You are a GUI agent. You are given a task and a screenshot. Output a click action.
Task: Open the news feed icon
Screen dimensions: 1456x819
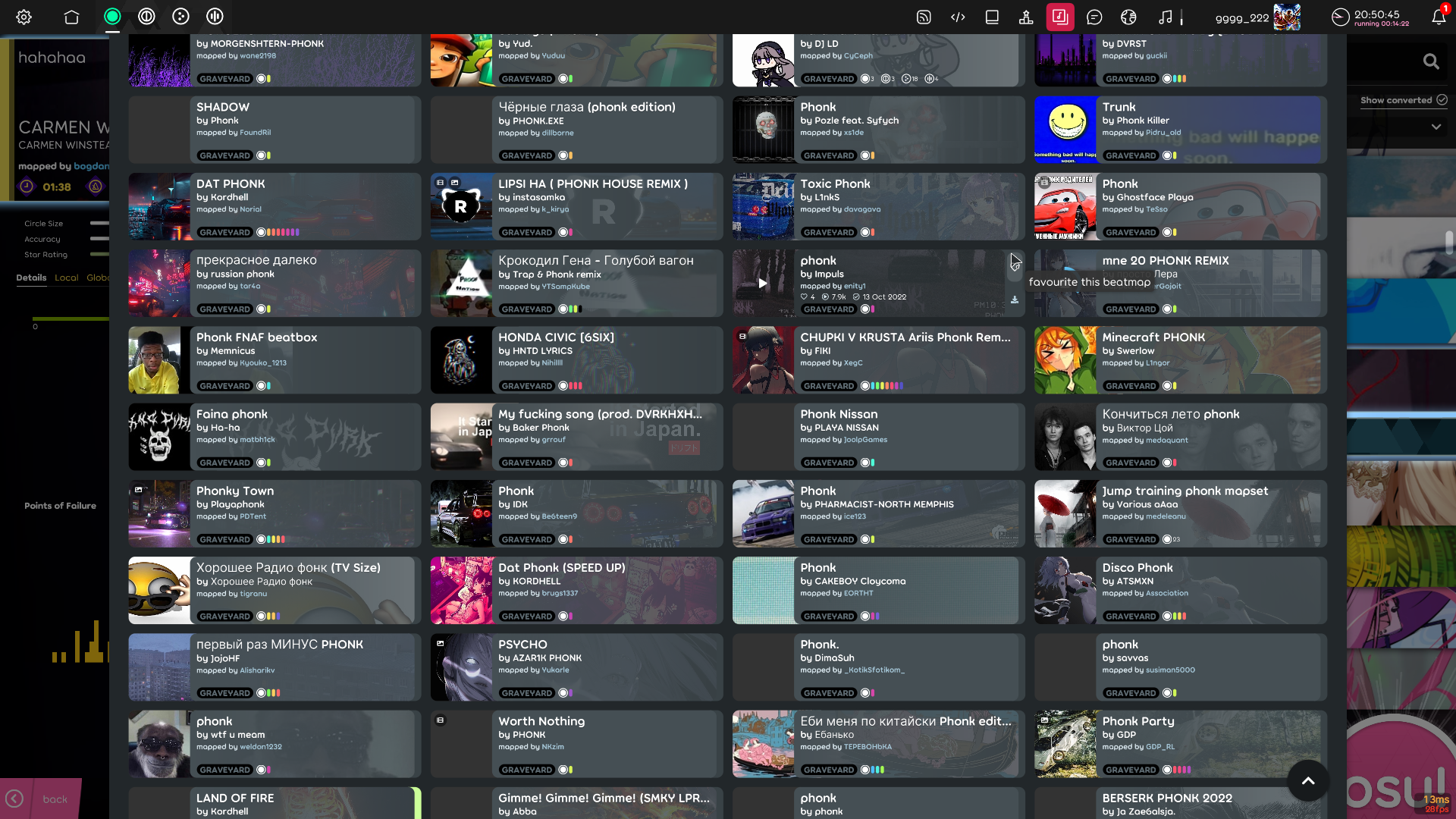tap(923, 17)
